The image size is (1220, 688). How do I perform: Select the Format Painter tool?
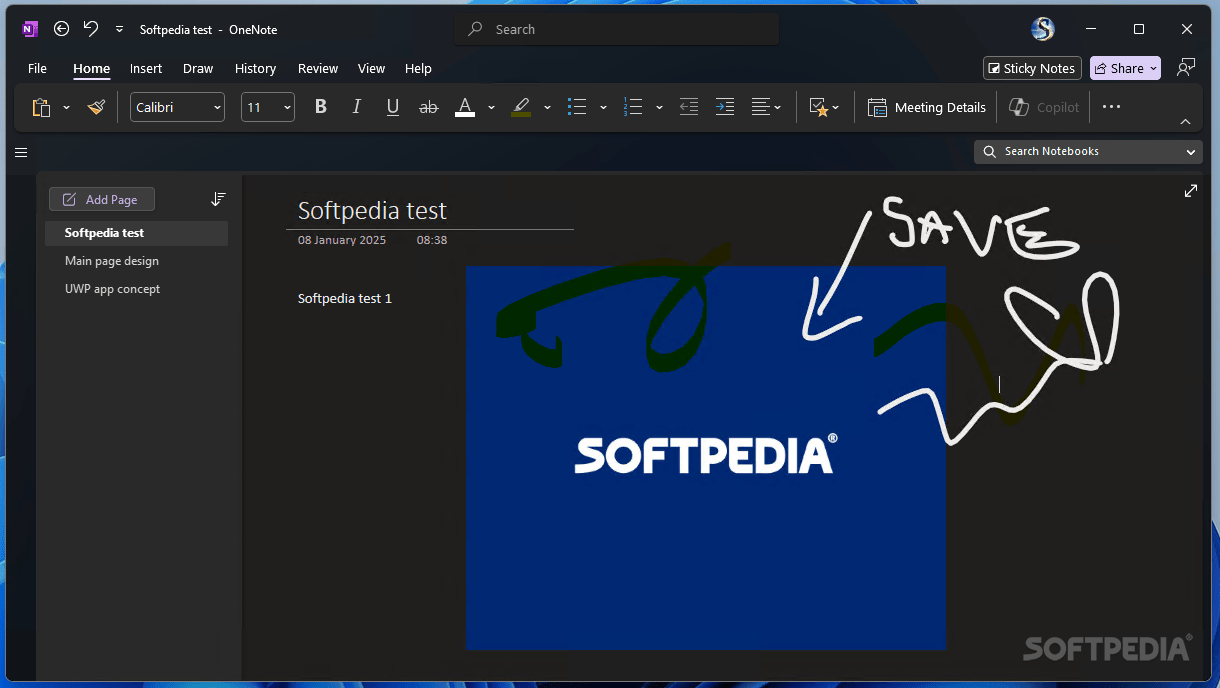point(96,107)
